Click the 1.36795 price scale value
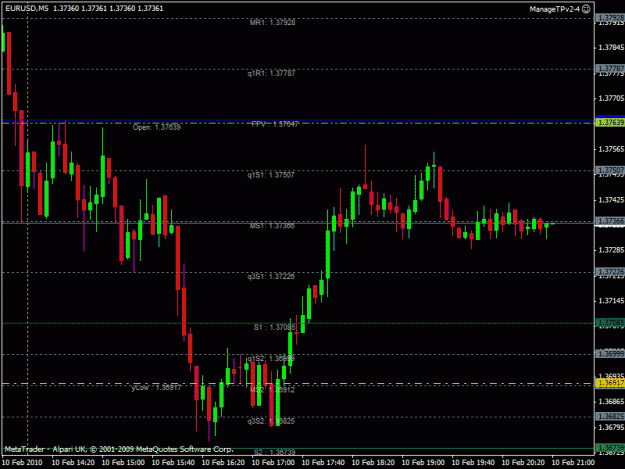 [x=611, y=427]
